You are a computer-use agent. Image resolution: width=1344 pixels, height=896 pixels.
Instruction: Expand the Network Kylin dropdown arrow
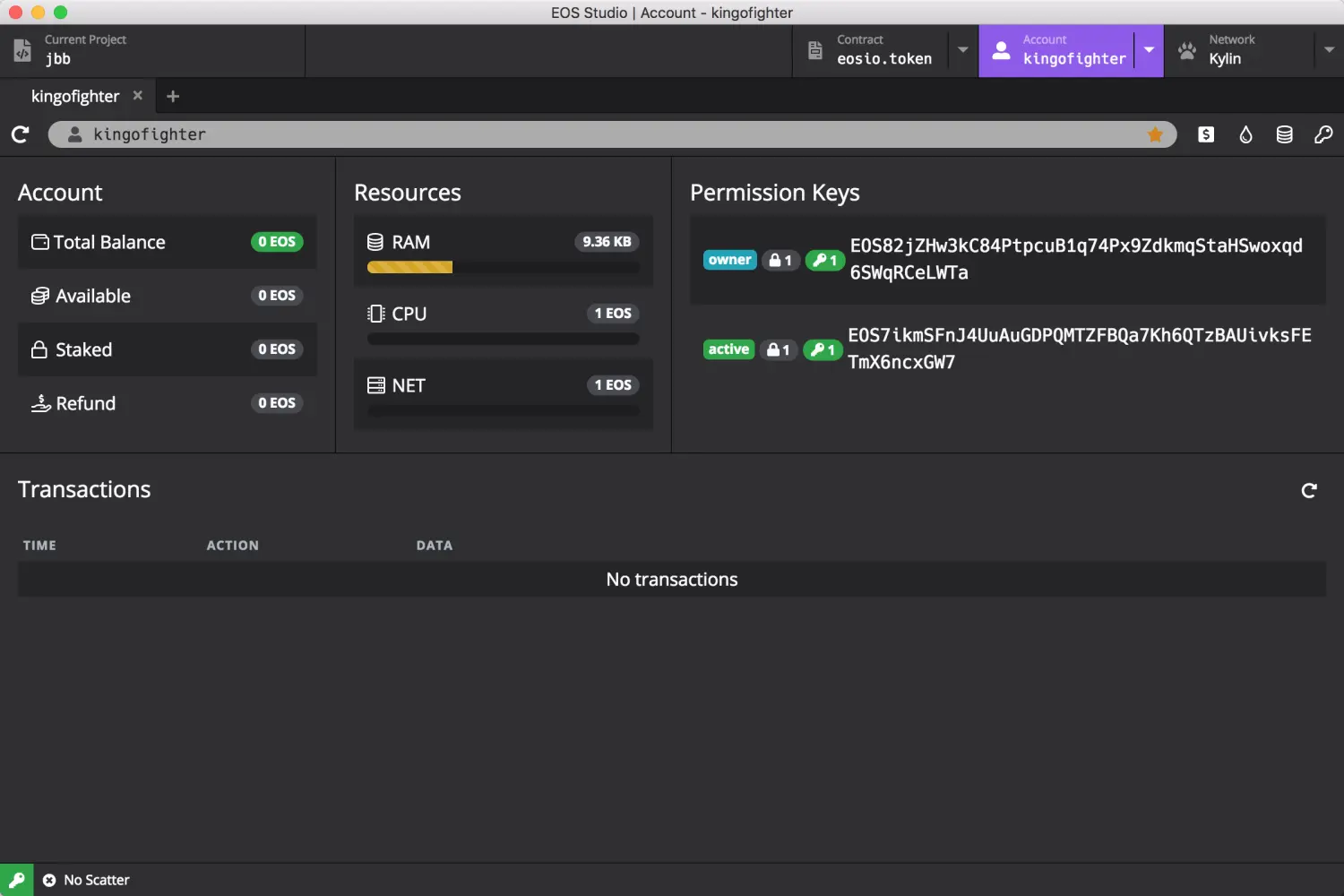pyautogui.click(x=1329, y=50)
